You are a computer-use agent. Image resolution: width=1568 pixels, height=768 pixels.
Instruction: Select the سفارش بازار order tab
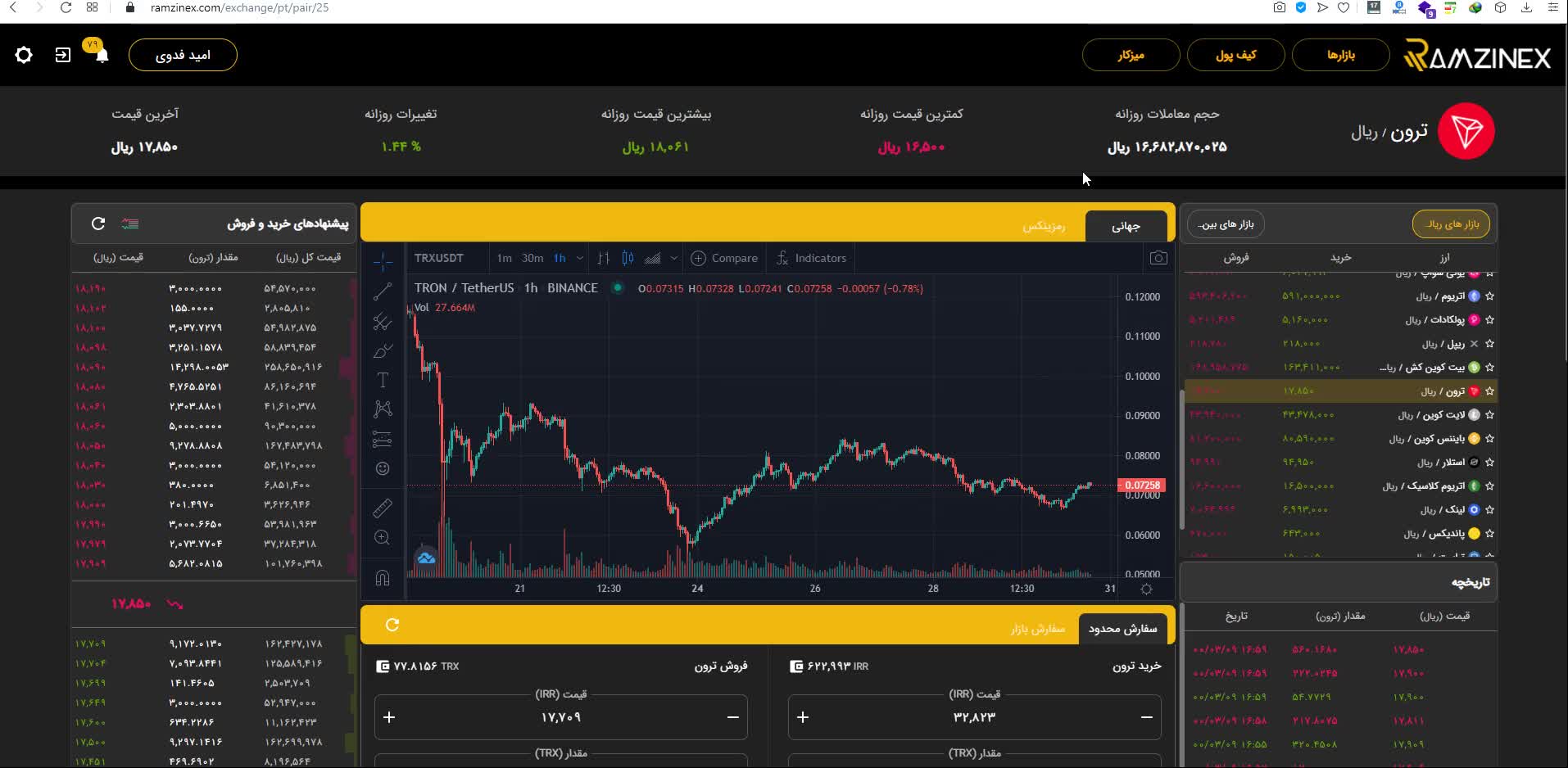pyautogui.click(x=1037, y=629)
